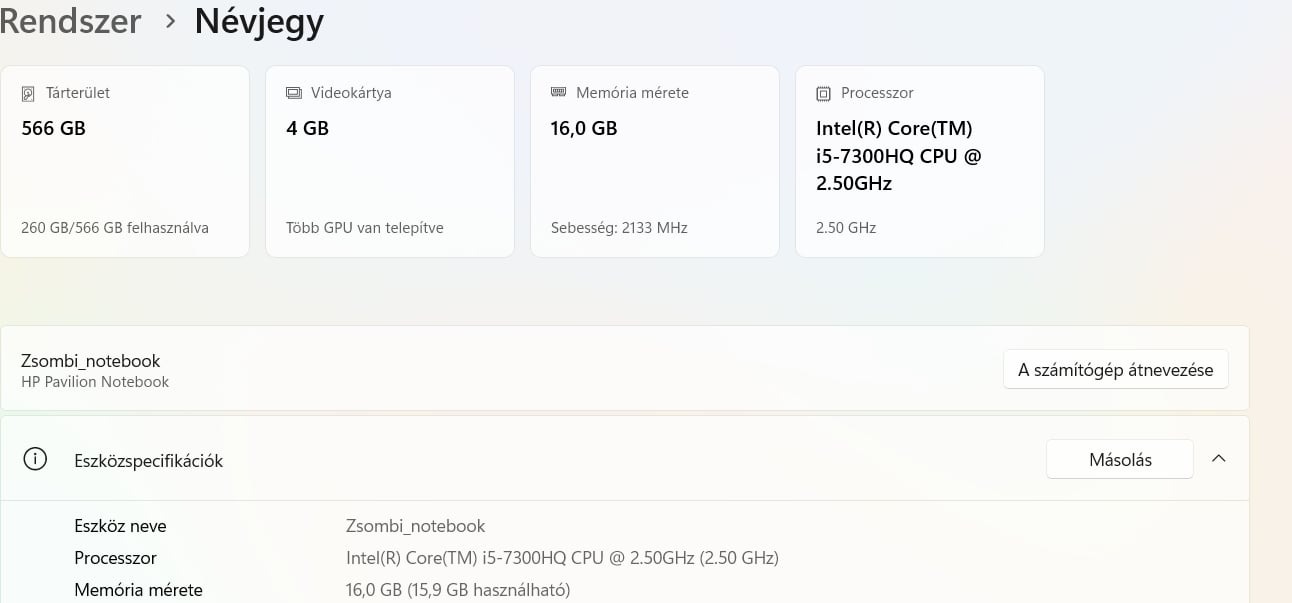The image size is (1292, 603).
Task: Go back to the Rendszer breadcrumb
Action: [70, 21]
